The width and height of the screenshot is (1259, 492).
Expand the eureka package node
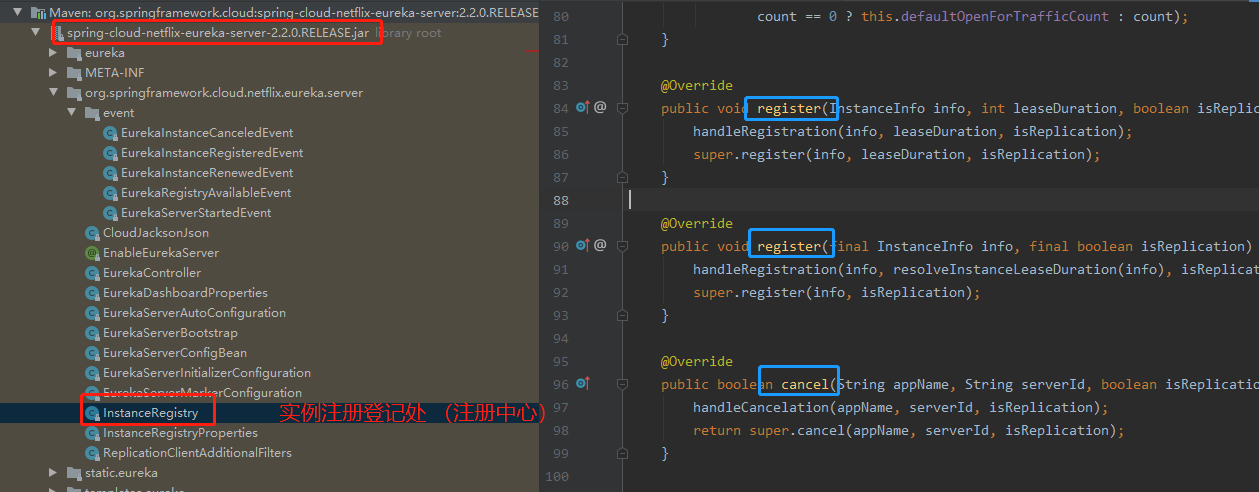click(x=54, y=53)
